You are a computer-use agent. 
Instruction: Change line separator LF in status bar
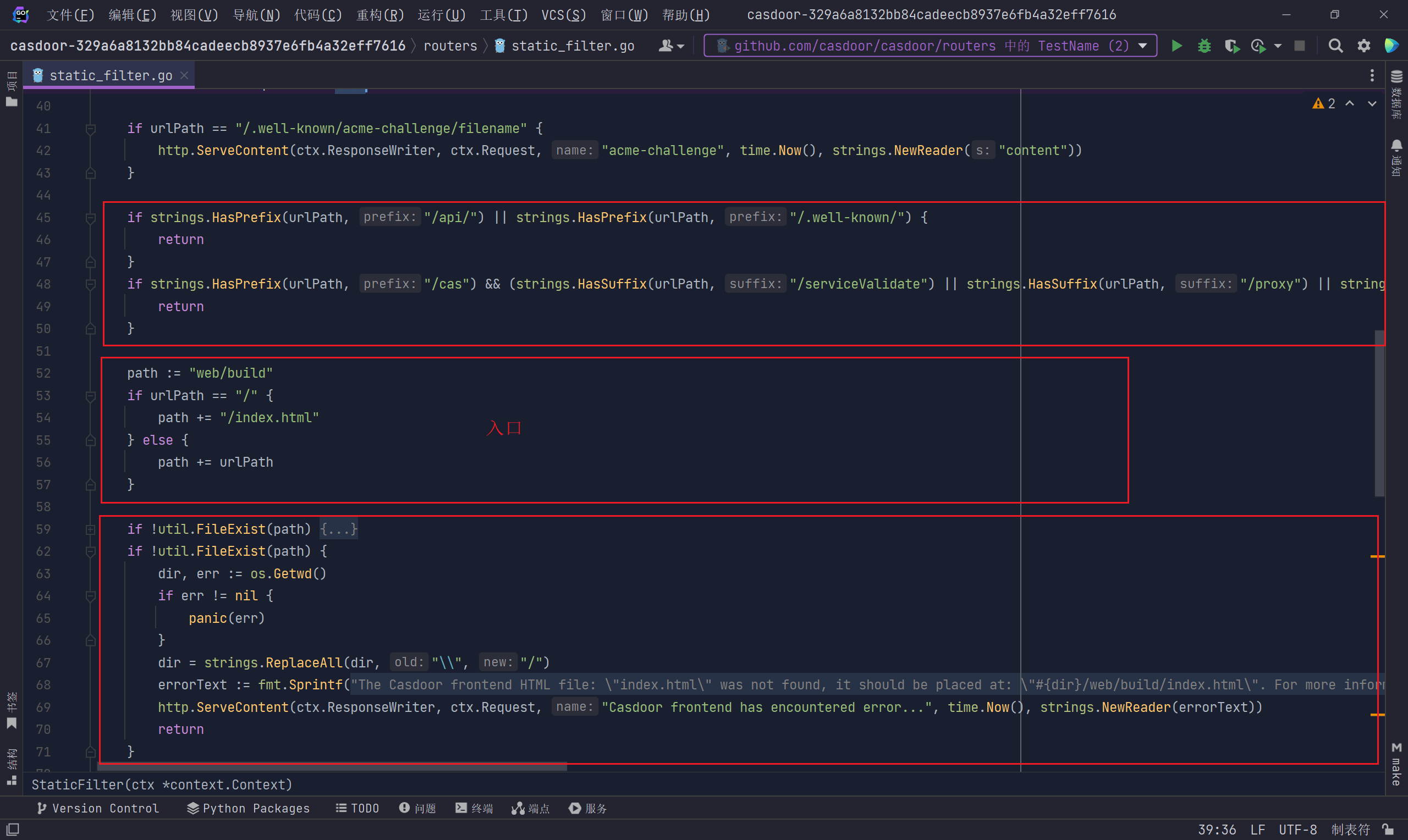[1258, 830]
